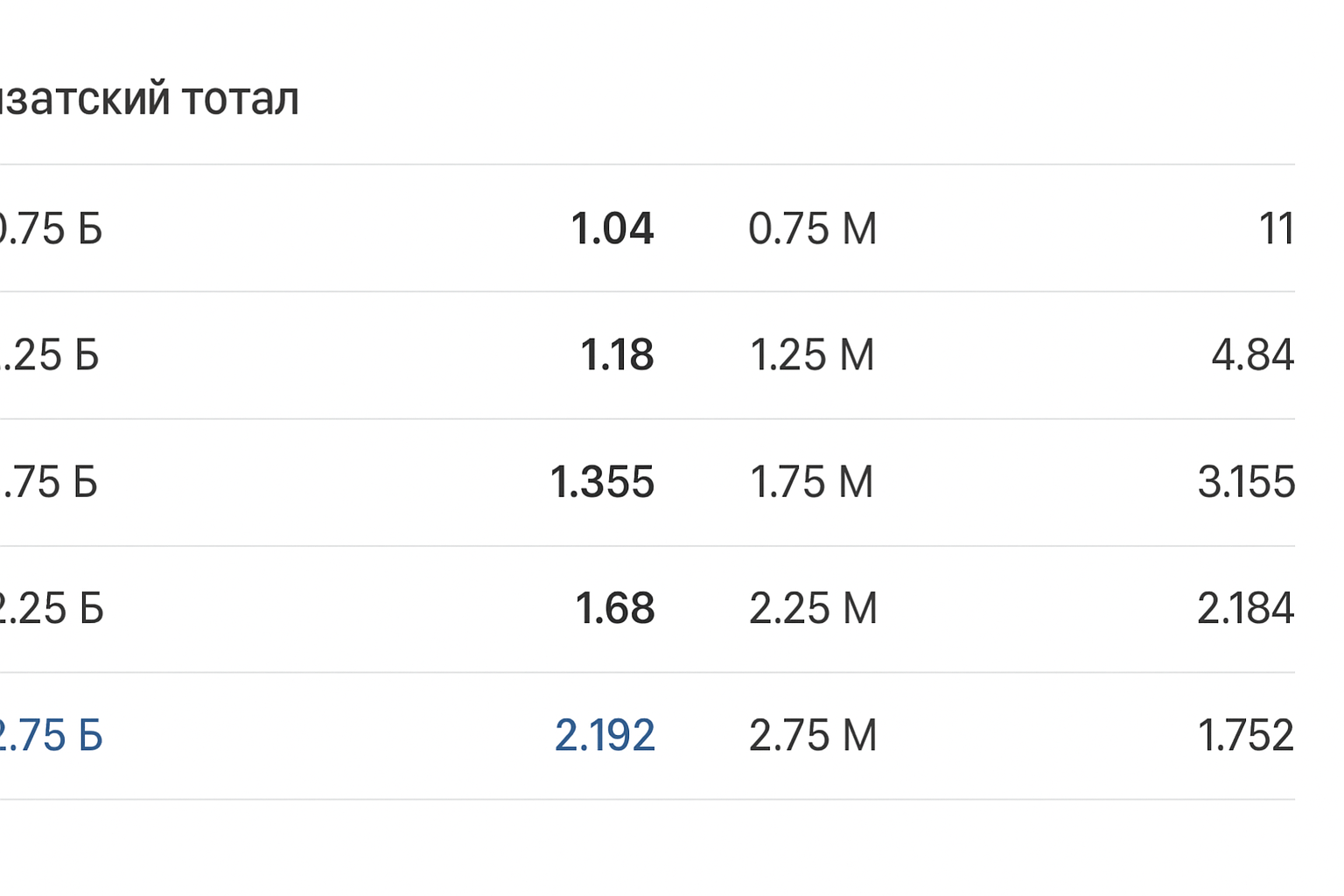The height and width of the screenshot is (896, 1344).
Task: Deselect the highlighted 2.192 odds
Action: point(605,736)
